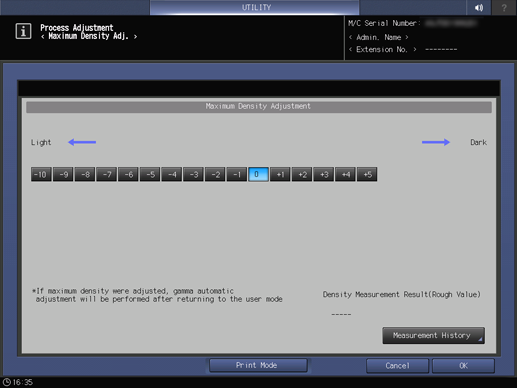Set density level to -10
Image resolution: width=517 pixels, height=388 pixels.
point(41,174)
